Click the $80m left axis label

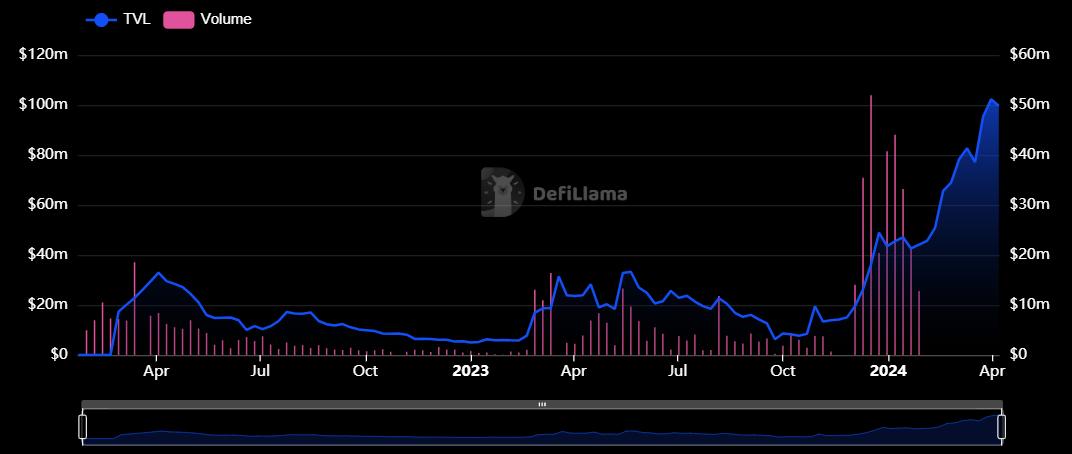click(x=47, y=155)
